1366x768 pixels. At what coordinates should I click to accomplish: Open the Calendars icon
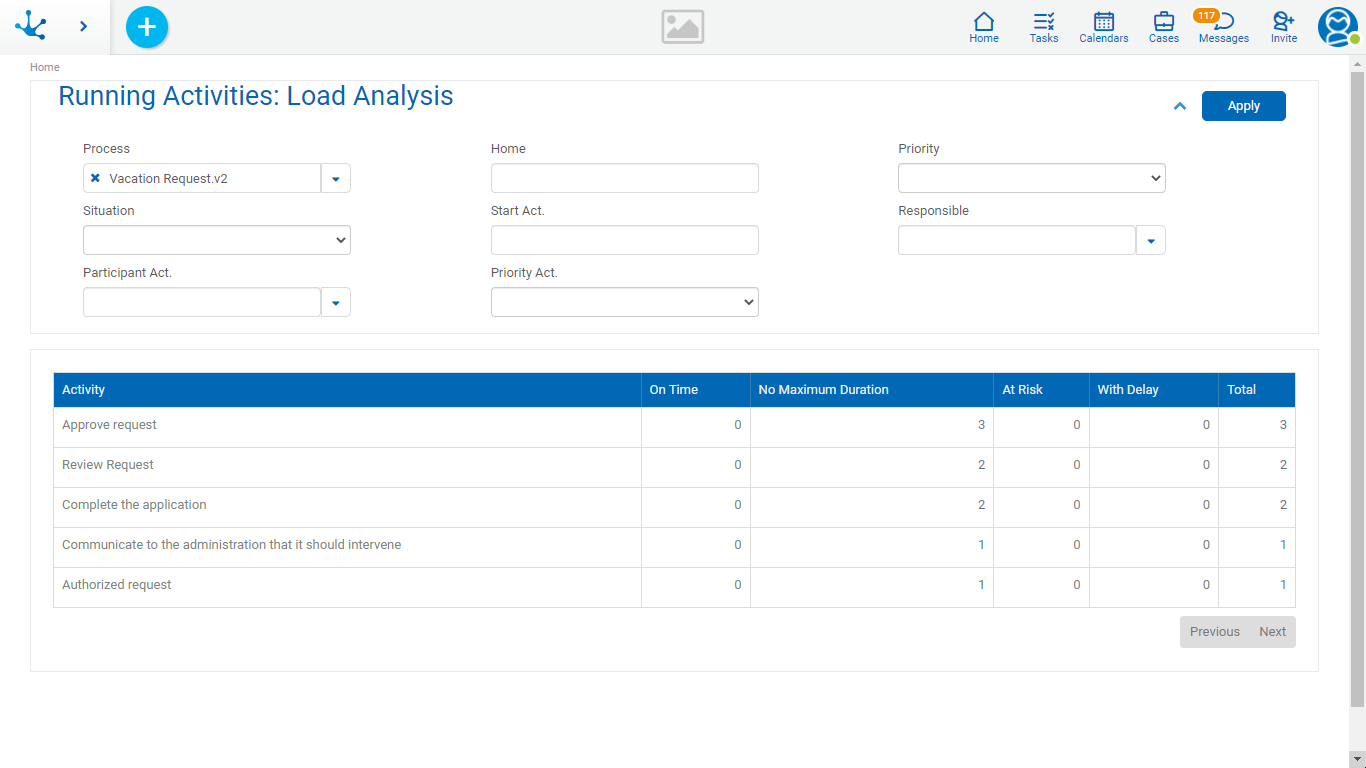(1104, 27)
